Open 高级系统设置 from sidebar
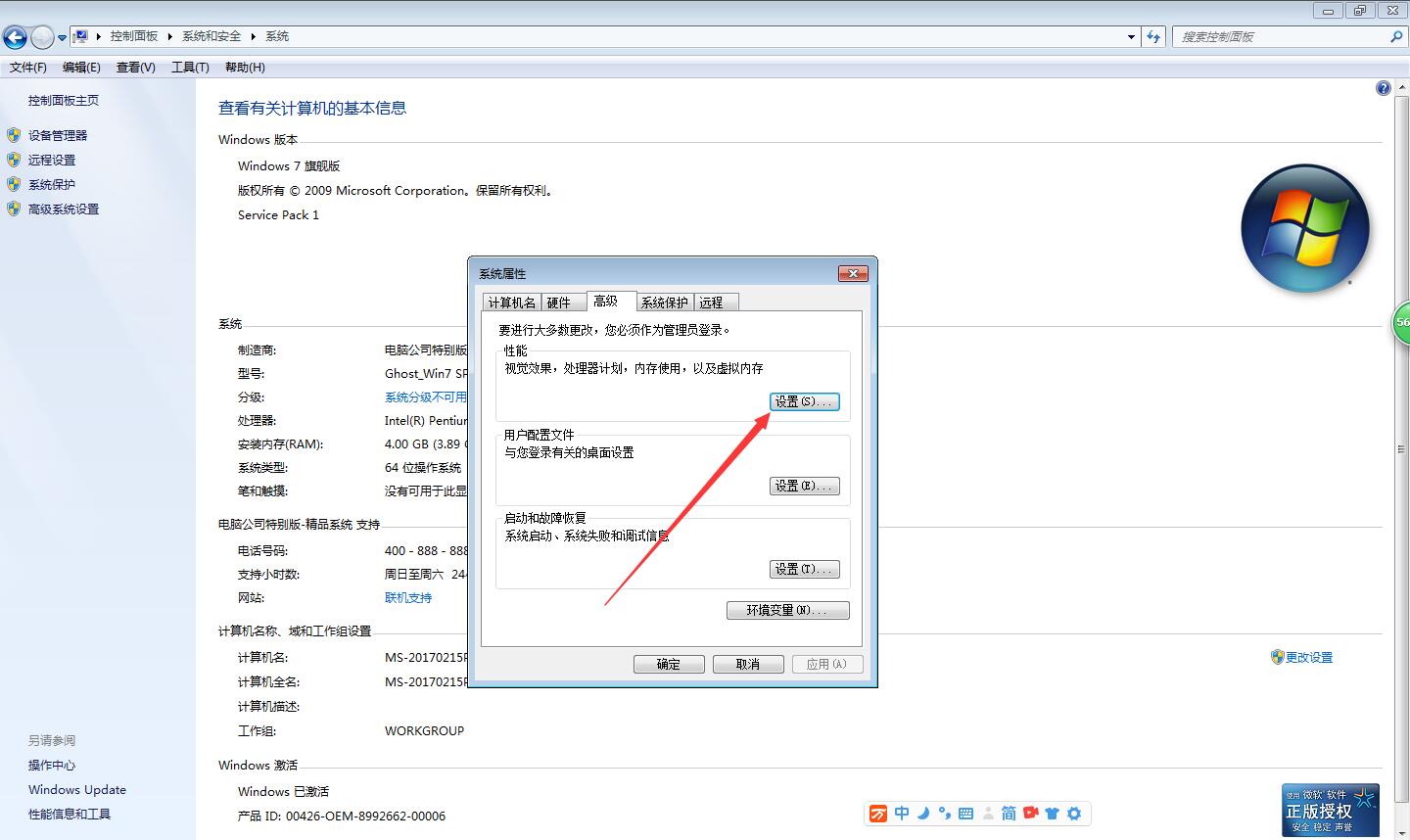The width and height of the screenshot is (1410, 840). tap(64, 210)
